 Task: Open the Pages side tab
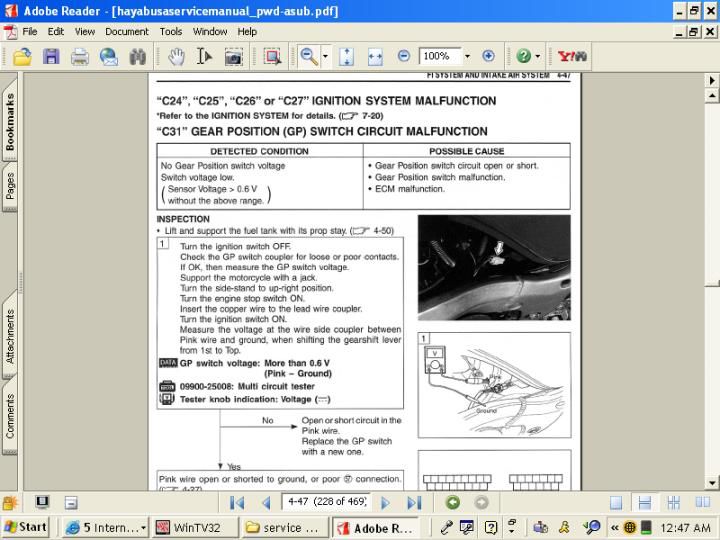tap(10, 186)
